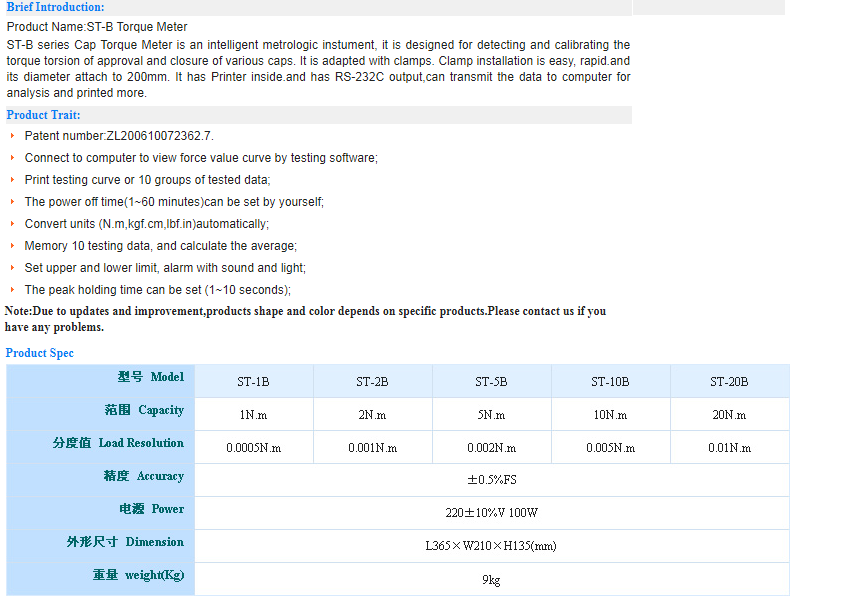This screenshot has width=847, height=604.
Task: Click the 9kg weight value
Action: click(491, 580)
